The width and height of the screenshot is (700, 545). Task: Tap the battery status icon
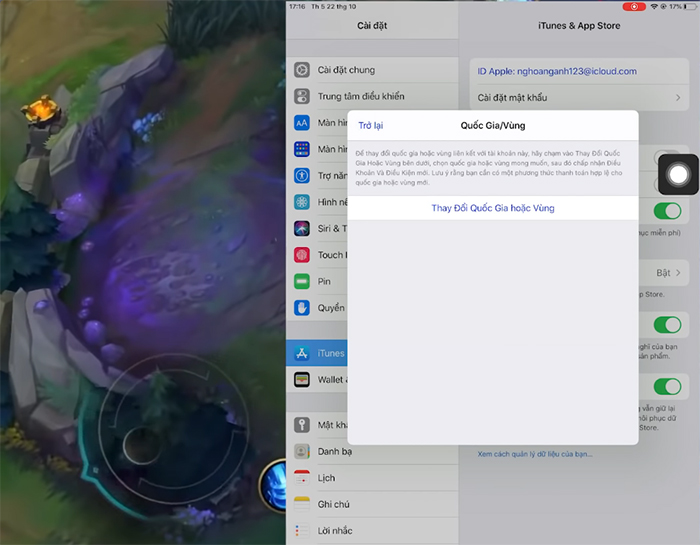tap(690, 7)
